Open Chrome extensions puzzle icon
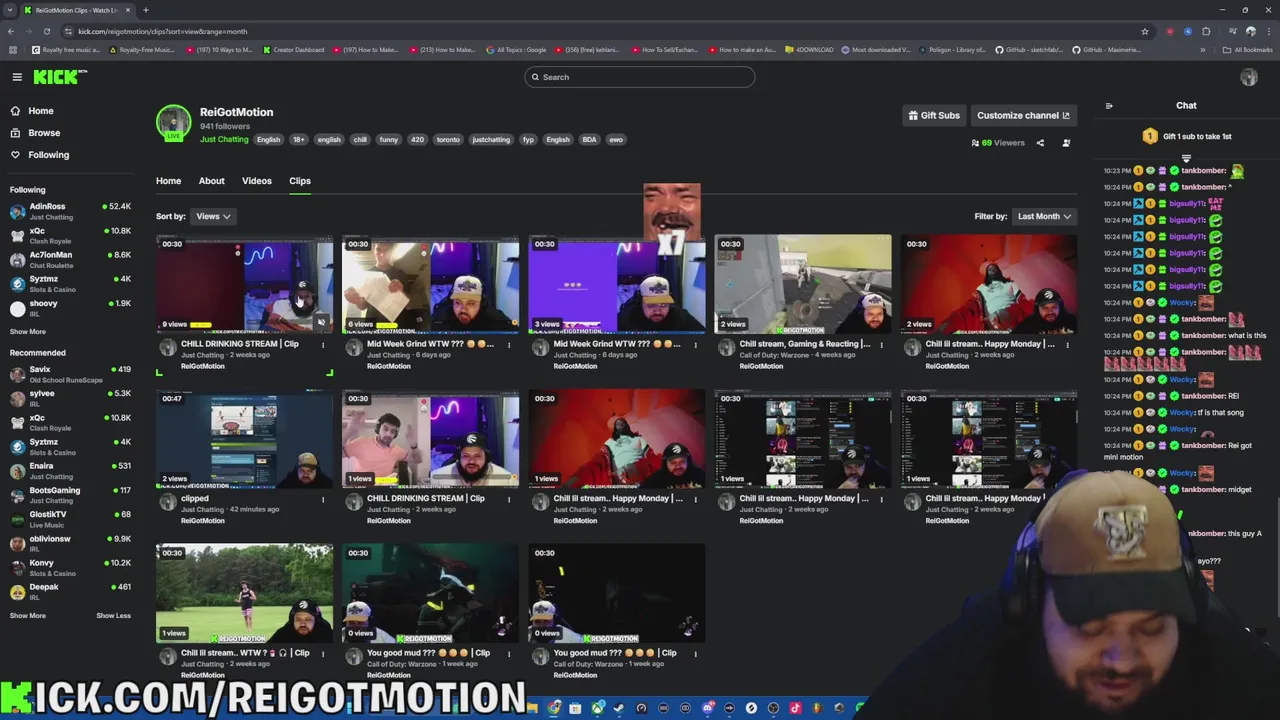 tap(1207, 31)
